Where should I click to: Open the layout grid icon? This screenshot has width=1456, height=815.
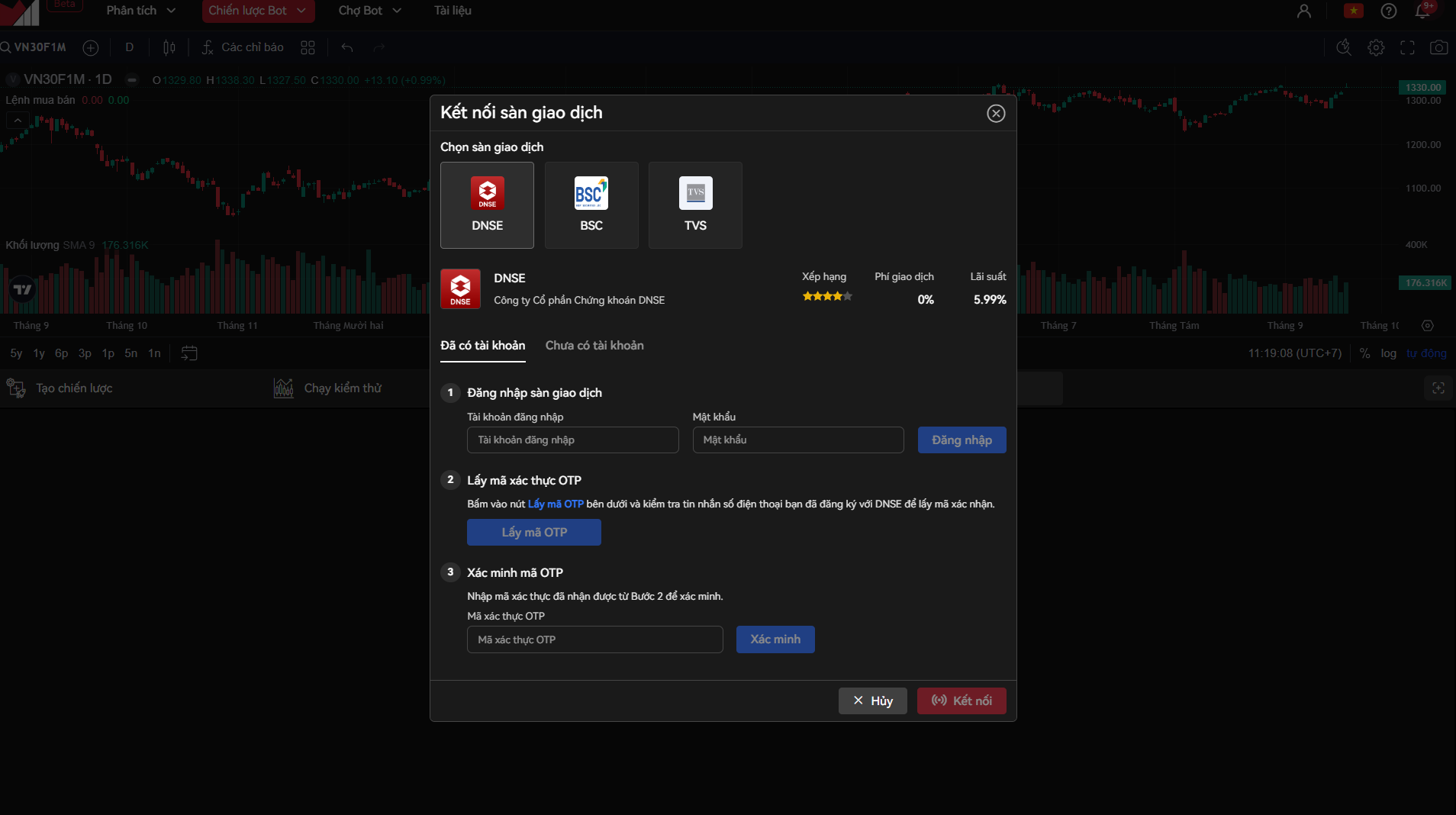(x=308, y=48)
